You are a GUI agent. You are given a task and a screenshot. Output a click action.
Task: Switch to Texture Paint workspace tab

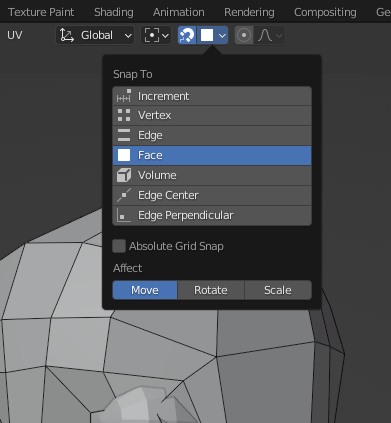coord(41,12)
